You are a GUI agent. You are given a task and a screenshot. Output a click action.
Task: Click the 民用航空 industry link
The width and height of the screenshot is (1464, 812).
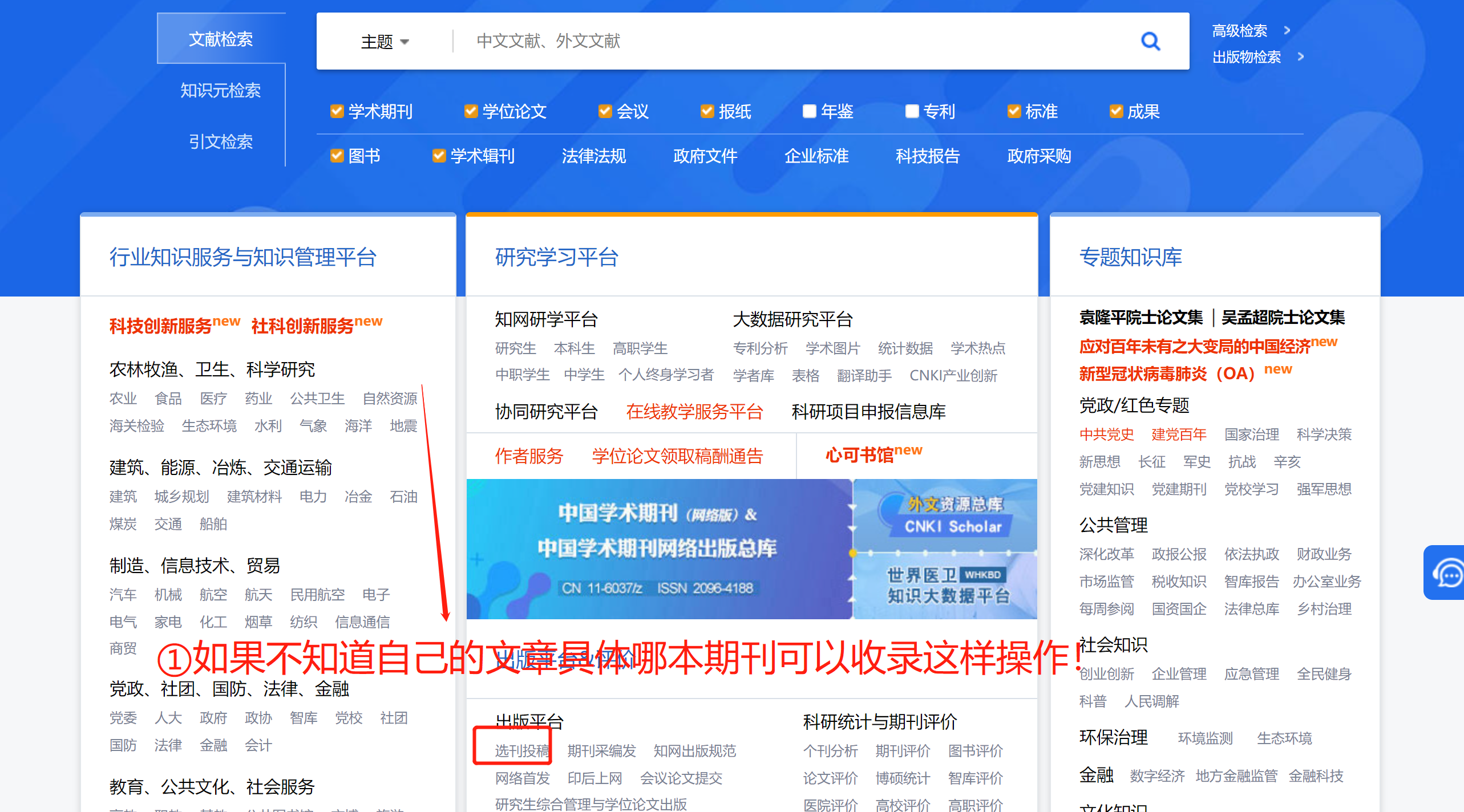317,594
